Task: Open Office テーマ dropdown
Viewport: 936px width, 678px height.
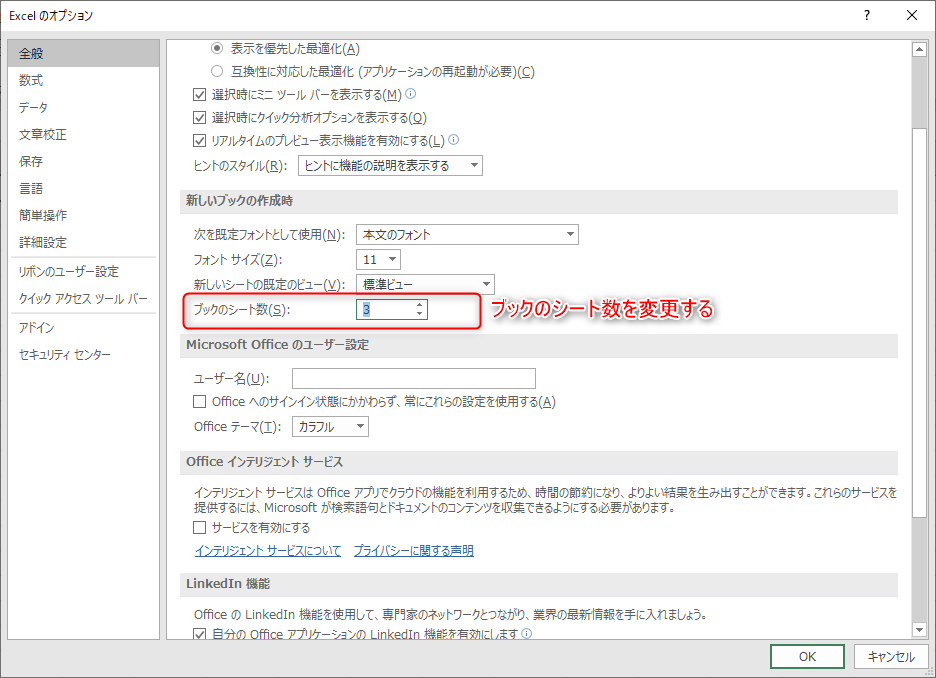Action: [x=330, y=427]
